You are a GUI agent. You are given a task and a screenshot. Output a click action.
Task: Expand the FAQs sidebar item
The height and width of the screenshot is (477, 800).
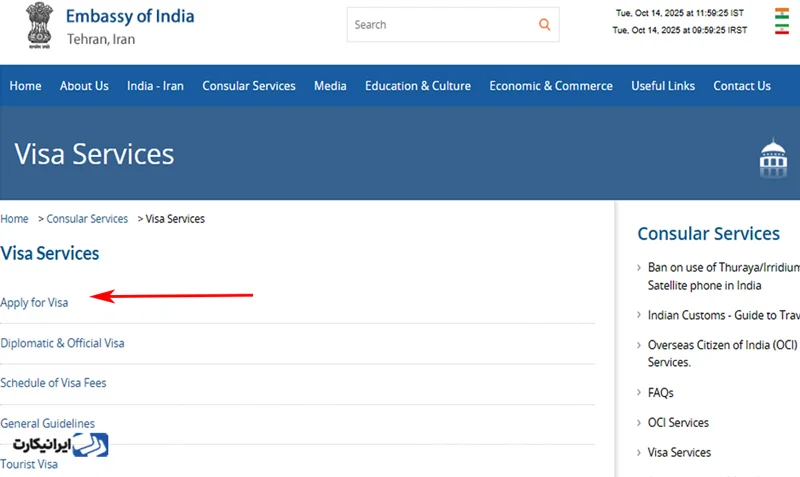(660, 393)
